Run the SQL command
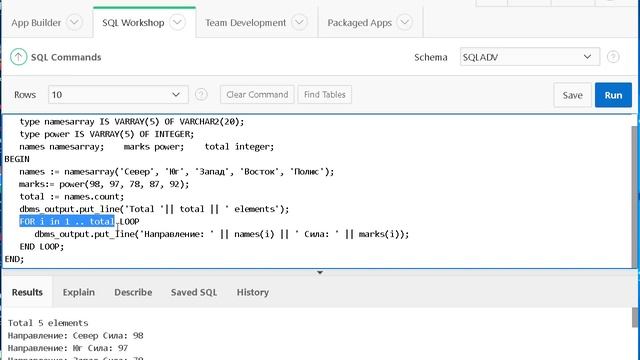Image resolution: width=640 pixels, height=360 pixels. 613,95
